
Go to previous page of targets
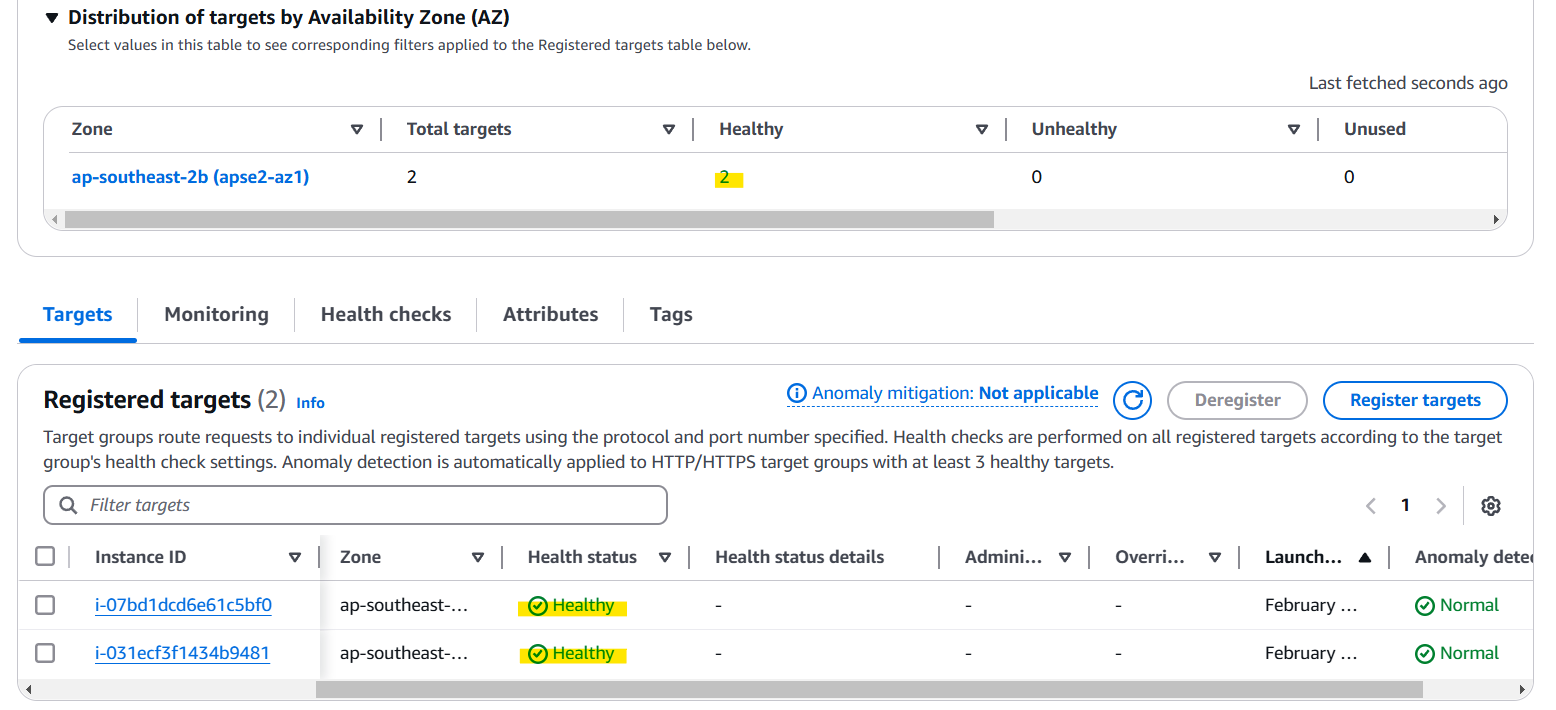[x=1371, y=506]
